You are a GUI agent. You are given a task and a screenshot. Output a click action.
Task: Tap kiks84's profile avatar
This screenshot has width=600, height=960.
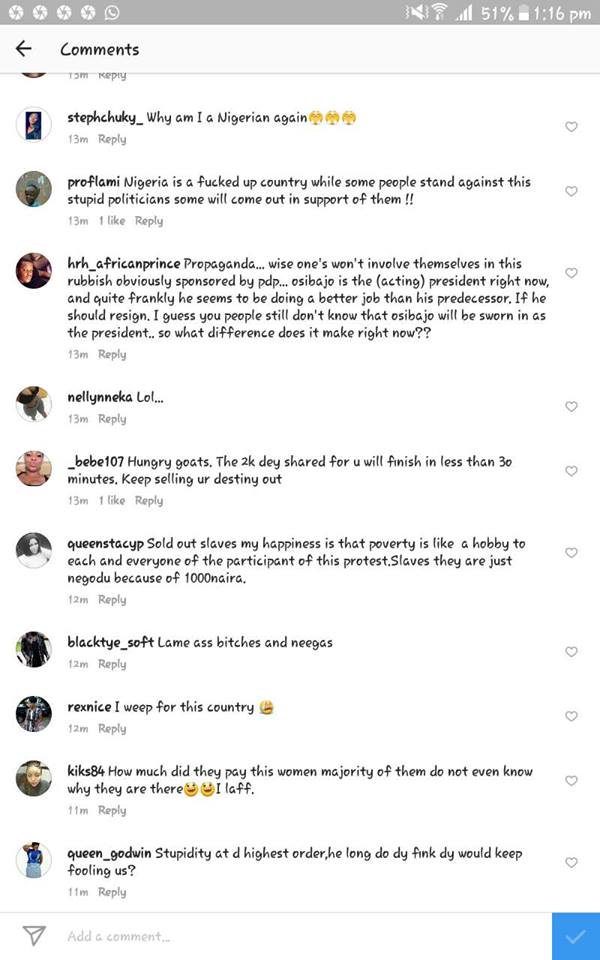tap(34, 778)
